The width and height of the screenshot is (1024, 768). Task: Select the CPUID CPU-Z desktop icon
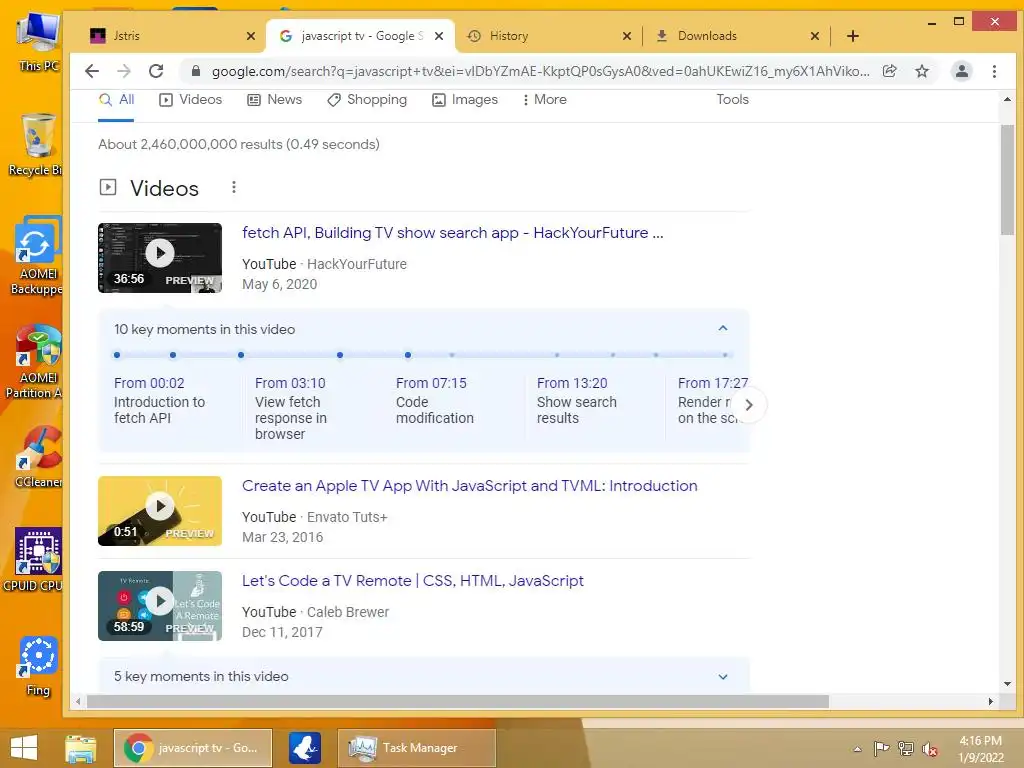[34, 560]
